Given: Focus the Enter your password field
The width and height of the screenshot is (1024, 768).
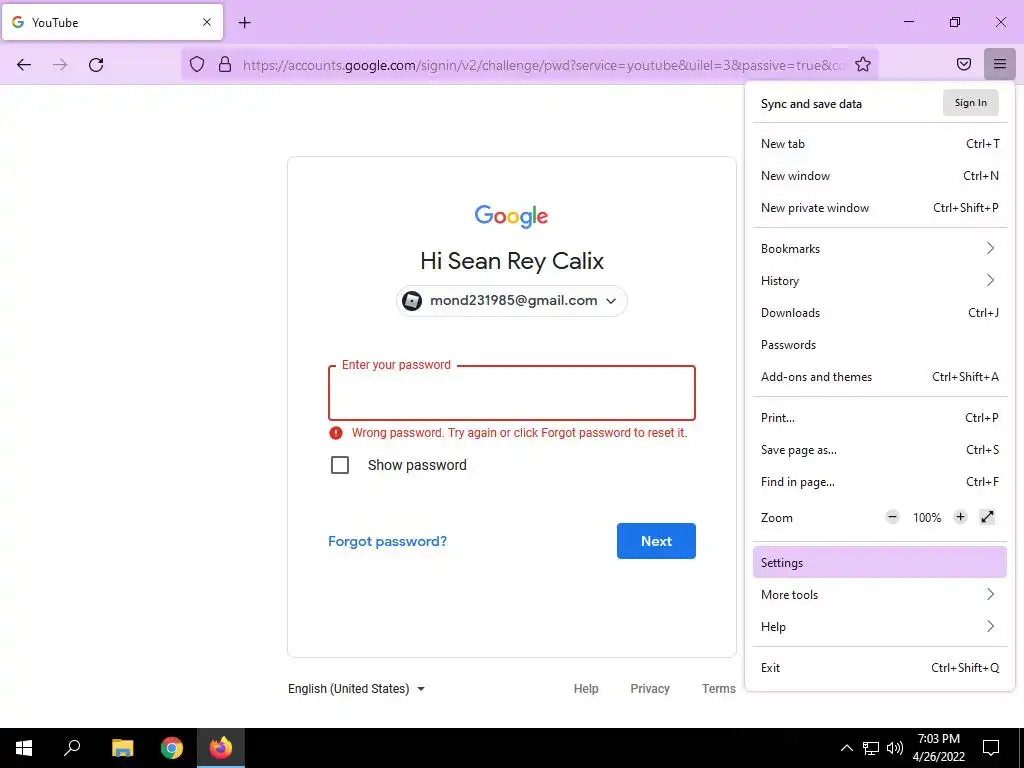Looking at the screenshot, I should tap(512, 392).
